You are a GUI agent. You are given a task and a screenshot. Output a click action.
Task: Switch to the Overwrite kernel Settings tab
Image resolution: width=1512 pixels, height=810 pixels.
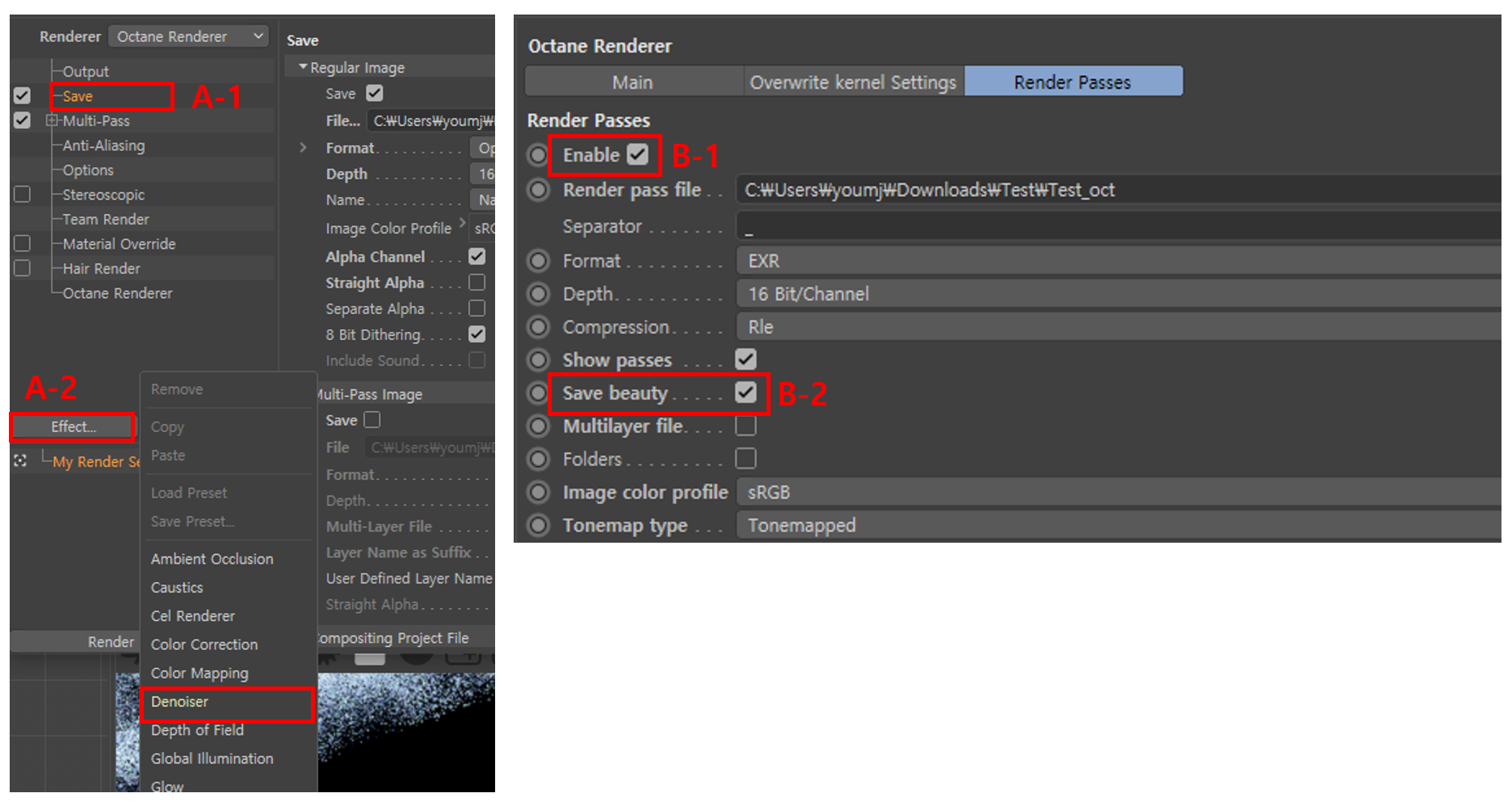(x=853, y=82)
